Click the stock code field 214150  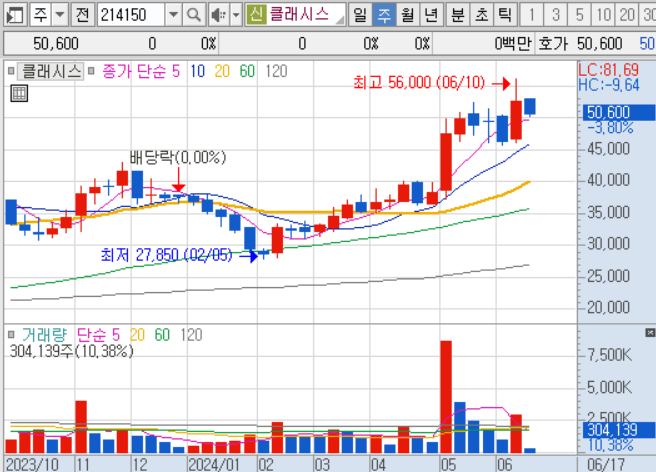pos(131,15)
